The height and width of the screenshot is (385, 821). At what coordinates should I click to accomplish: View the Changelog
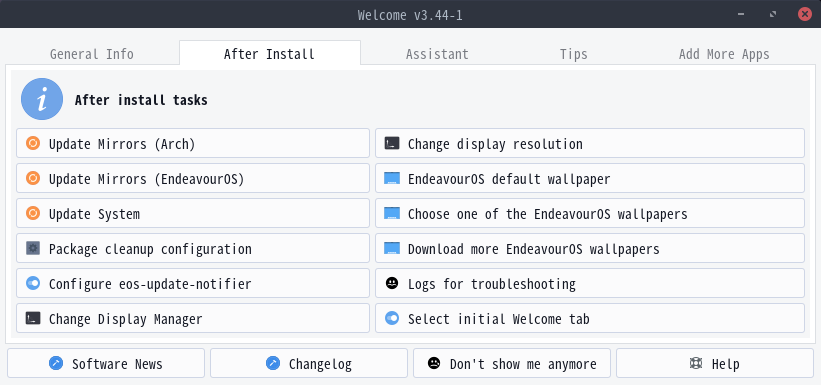[x=309, y=363]
